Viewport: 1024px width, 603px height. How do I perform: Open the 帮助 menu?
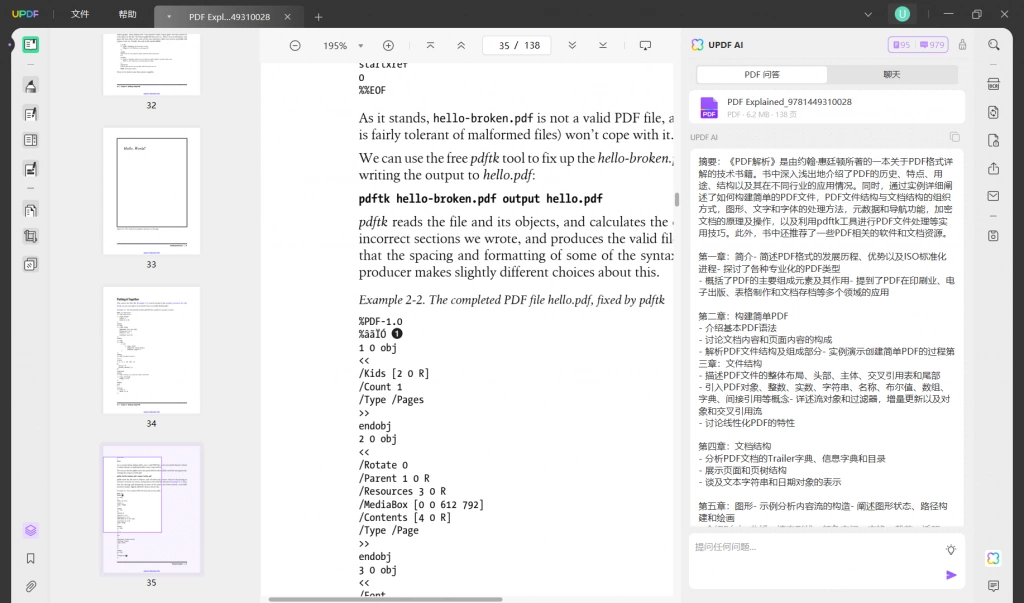pos(127,14)
